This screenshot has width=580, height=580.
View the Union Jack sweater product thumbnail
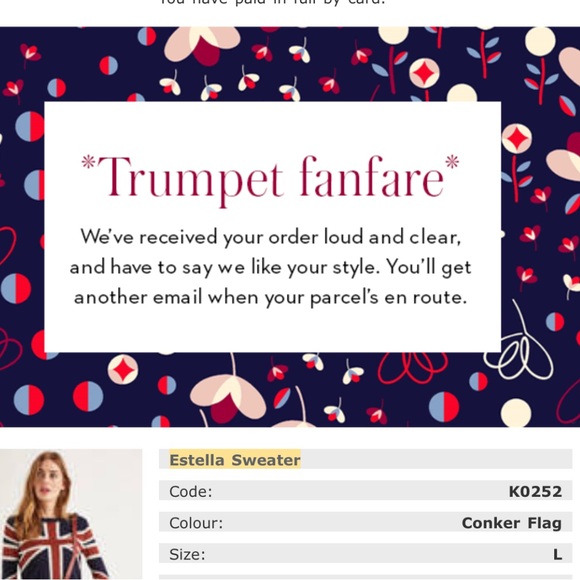(x=71, y=514)
